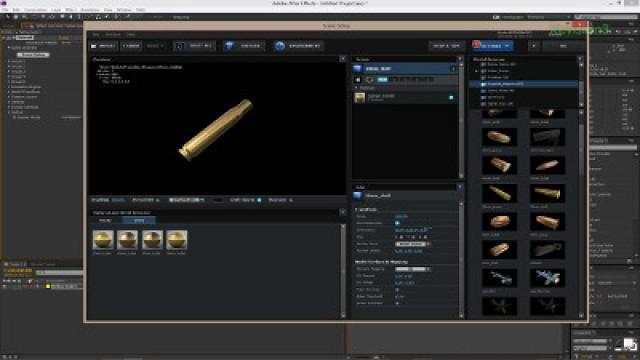This screenshot has width=640, height=360.
Task: Toggle the checkbox right of the color swatch
Action: coord(259,200)
